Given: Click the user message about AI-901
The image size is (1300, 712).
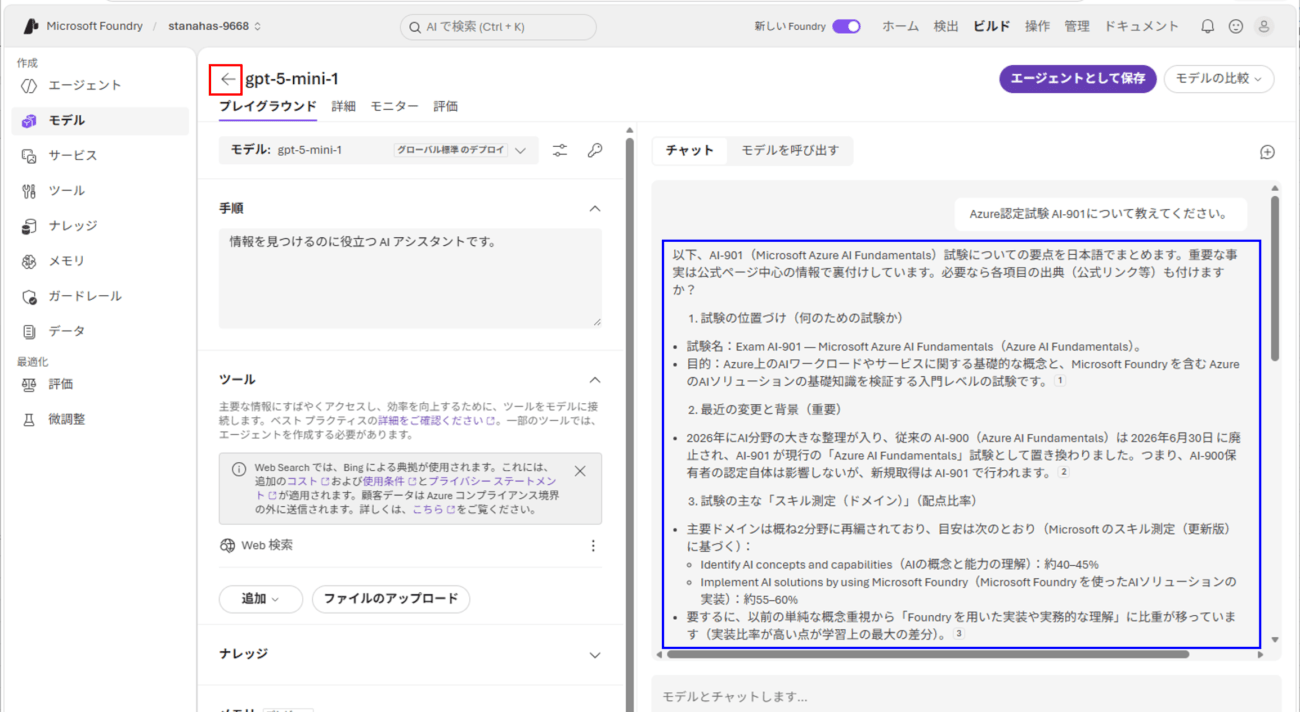Looking at the screenshot, I should [x=1098, y=214].
